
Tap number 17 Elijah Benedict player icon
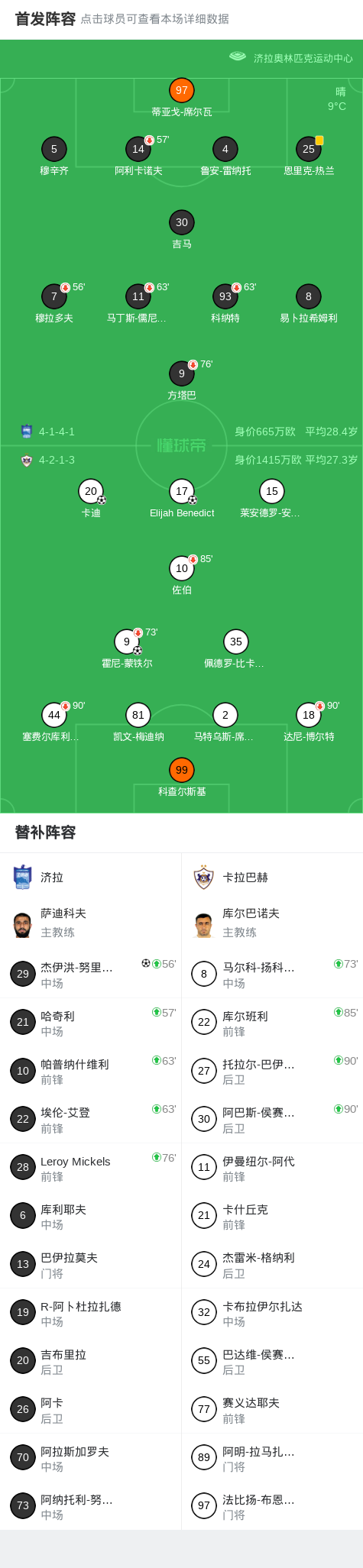tap(181, 491)
